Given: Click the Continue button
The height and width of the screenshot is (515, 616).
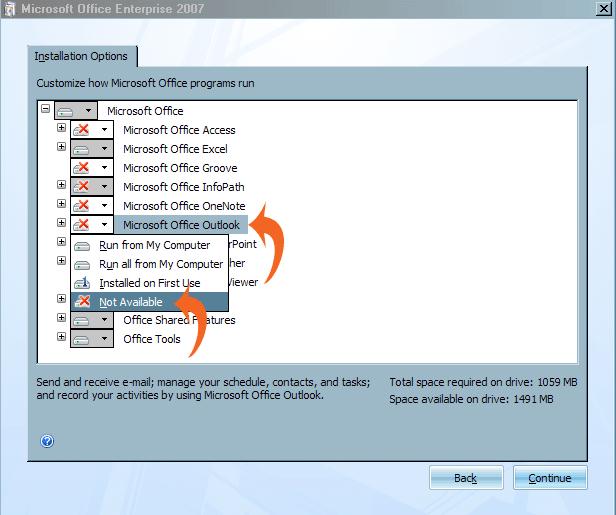Looking at the screenshot, I should [550, 478].
